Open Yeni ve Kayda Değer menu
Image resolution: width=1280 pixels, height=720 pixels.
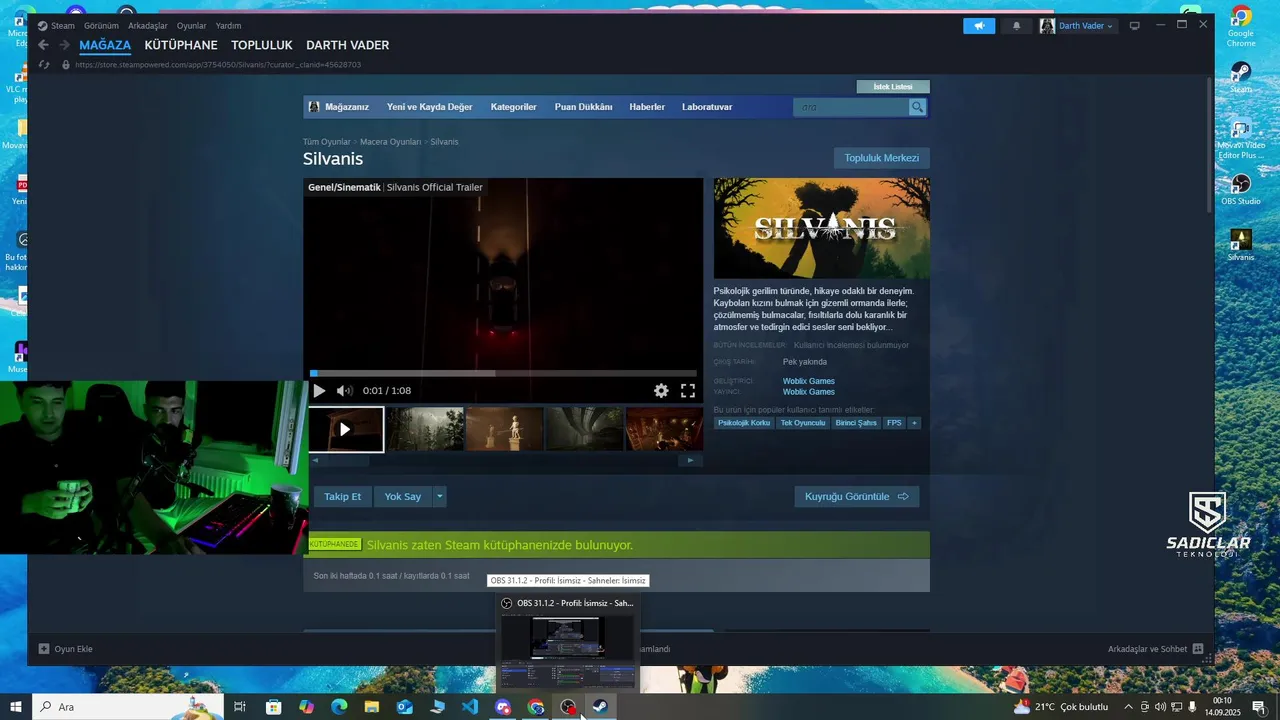coord(429,107)
